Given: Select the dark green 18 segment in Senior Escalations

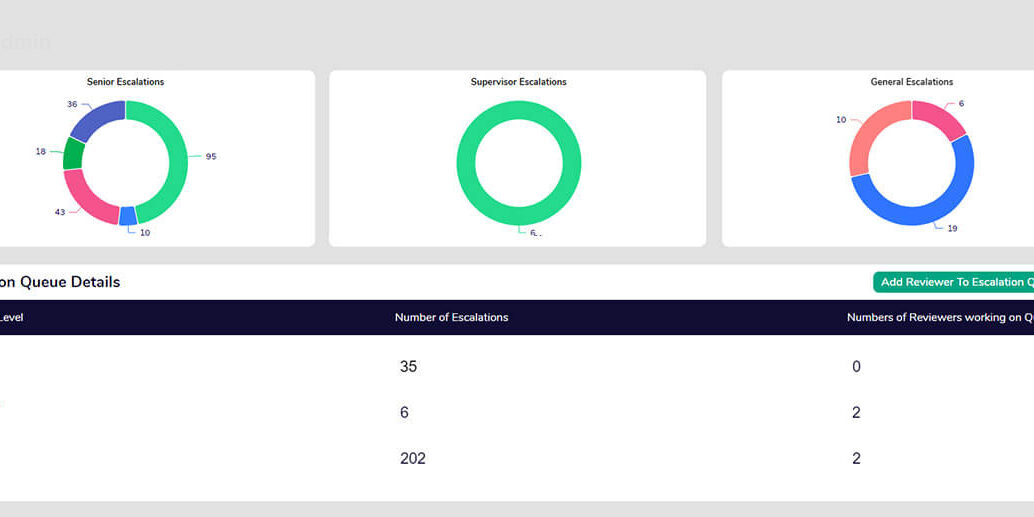Looking at the screenshot, I should (x=73, y=153).
